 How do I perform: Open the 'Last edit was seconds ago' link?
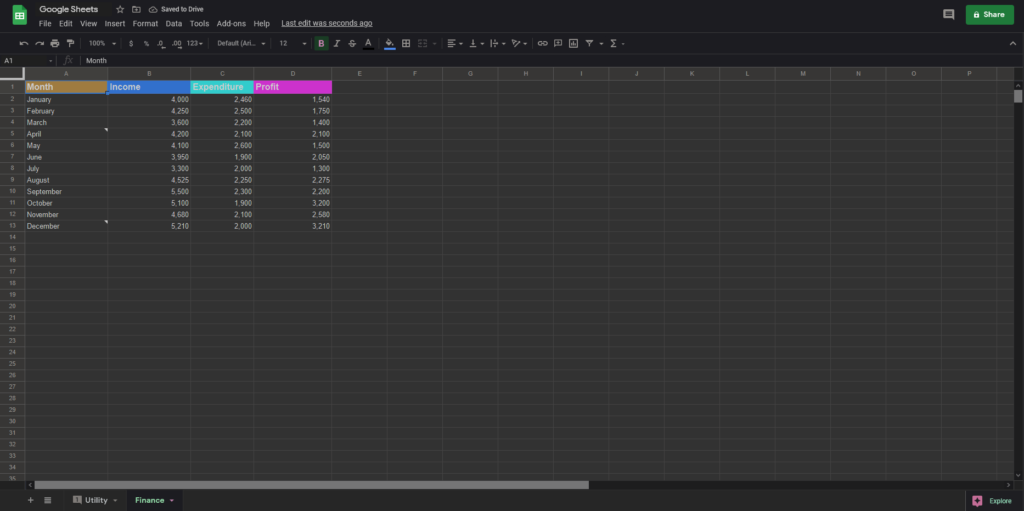pos(327,24)
